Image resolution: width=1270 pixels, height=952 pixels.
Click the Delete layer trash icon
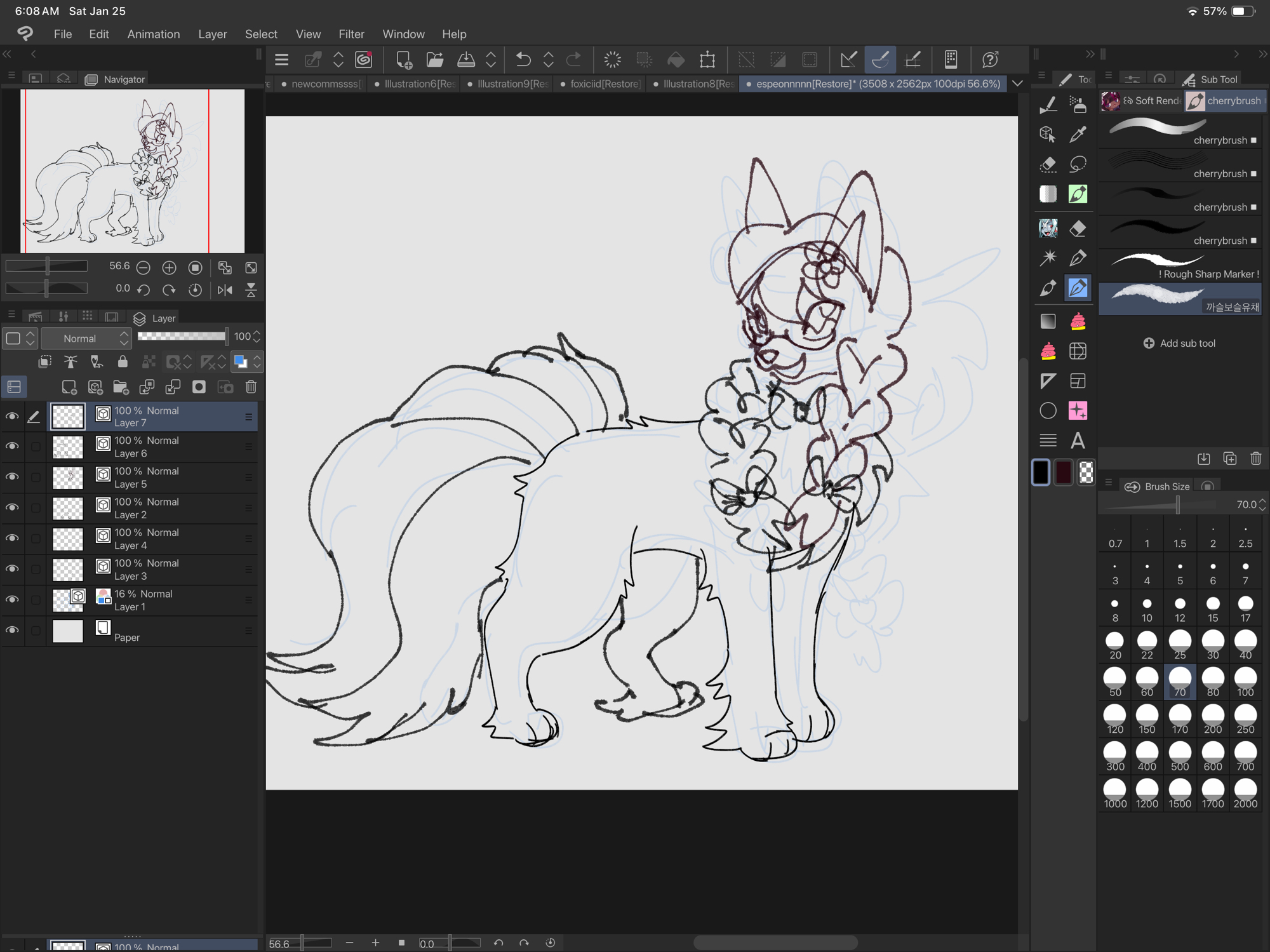pos(251,387)
